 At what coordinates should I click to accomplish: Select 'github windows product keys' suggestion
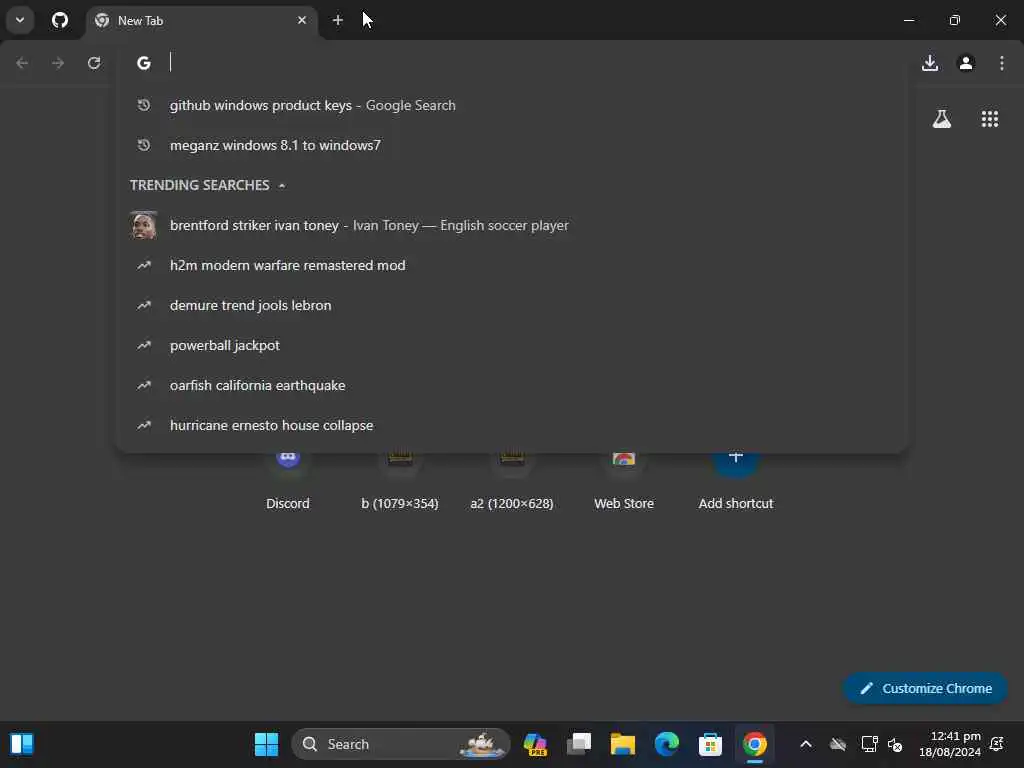[x=511, y=105]
